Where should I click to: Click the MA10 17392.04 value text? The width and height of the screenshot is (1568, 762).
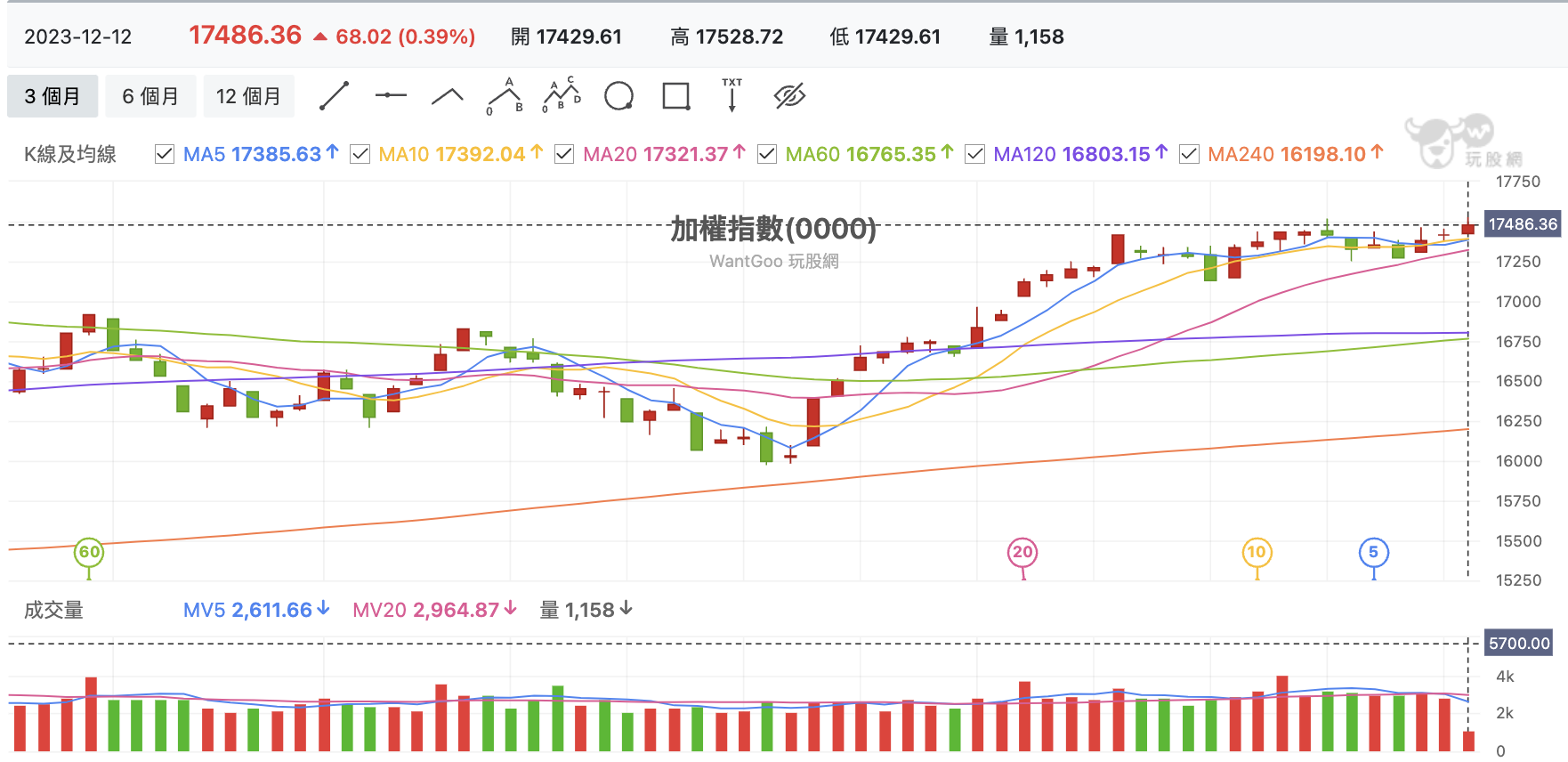(x=460, y=154)
